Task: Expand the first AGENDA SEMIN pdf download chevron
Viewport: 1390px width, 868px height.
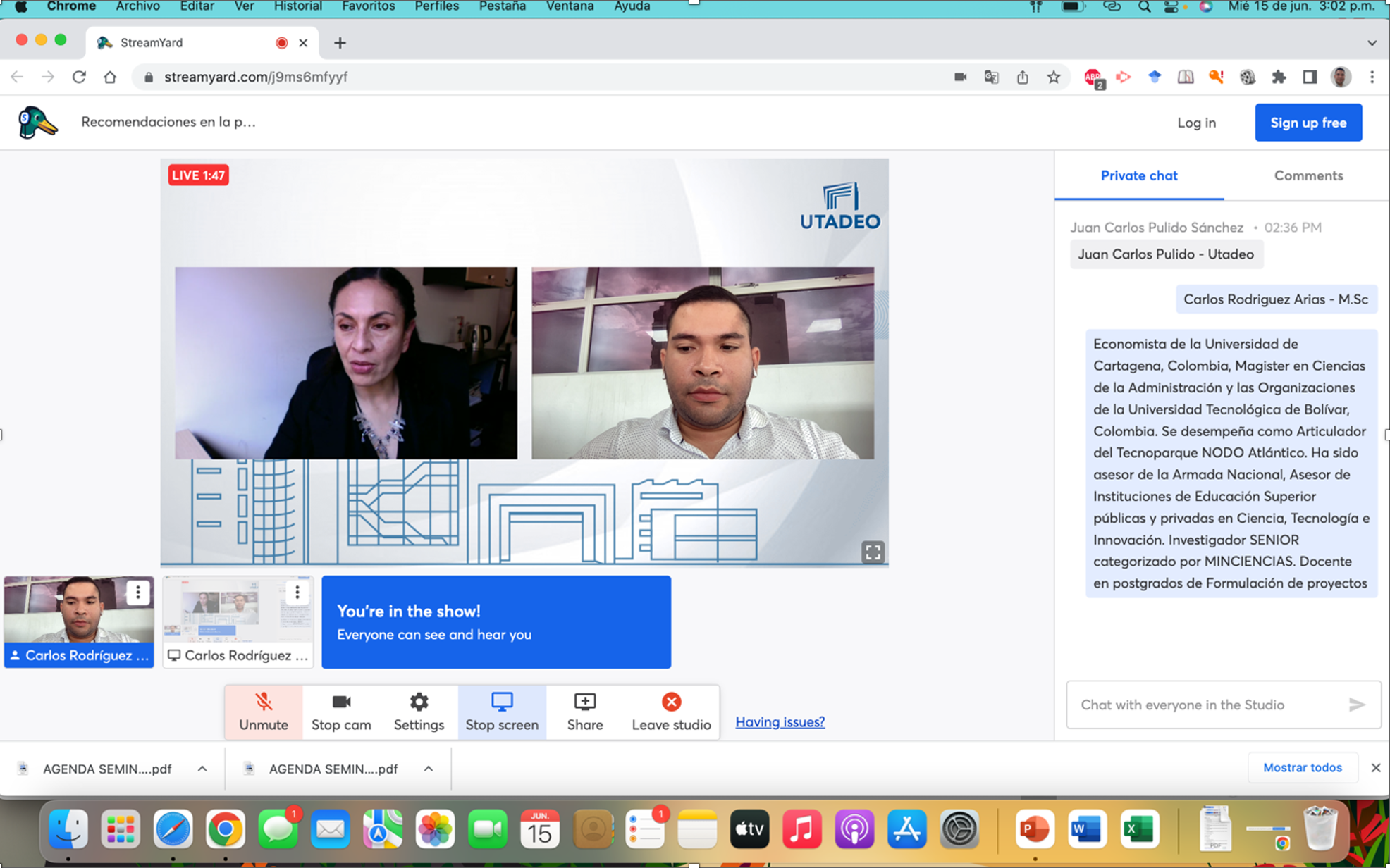Action: pyautogui.click(x=202, y=769)
